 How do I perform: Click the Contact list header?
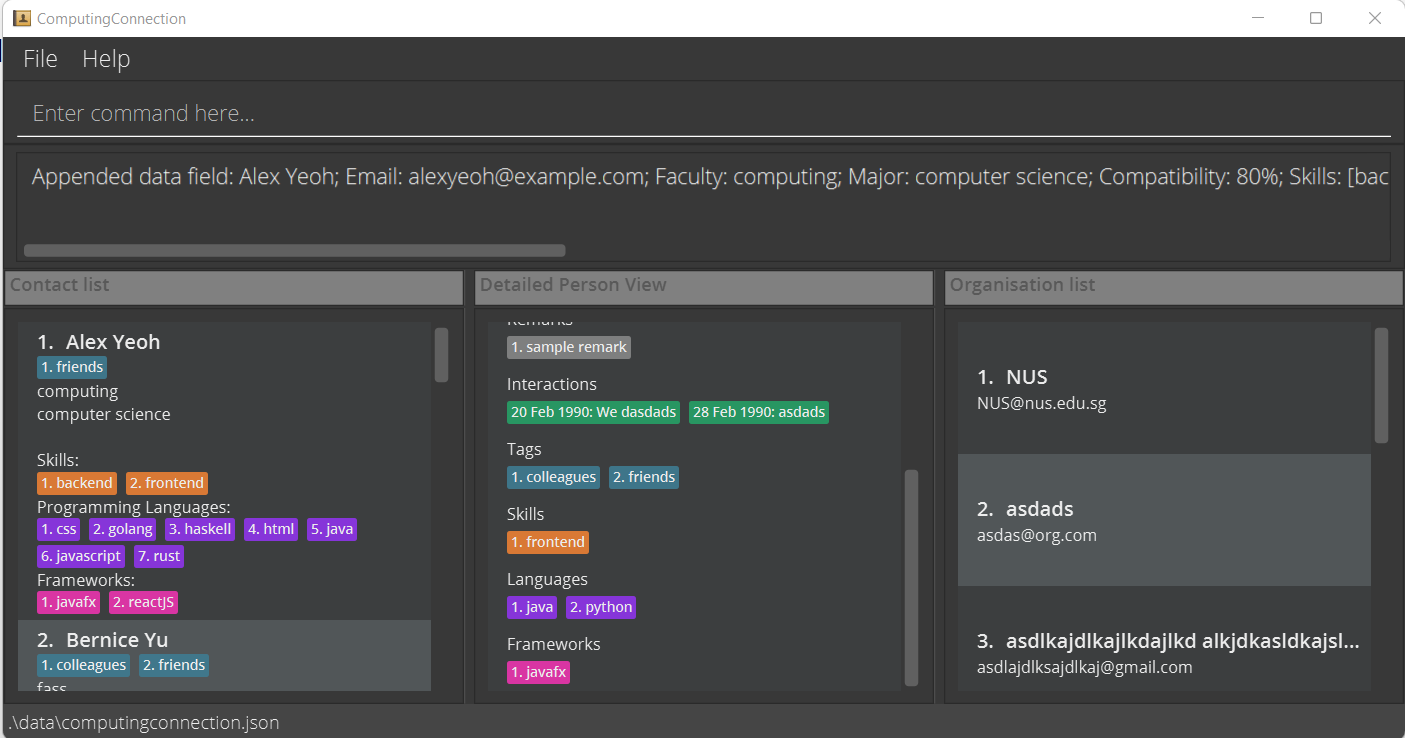234,286
